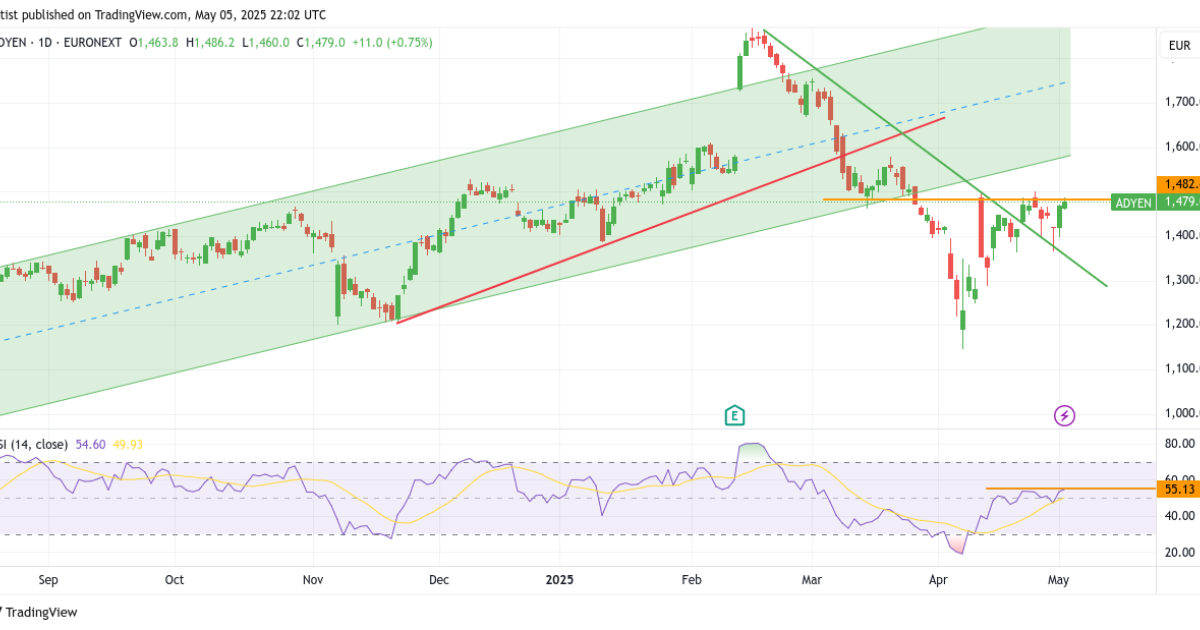Select the May label on the time axis
Image resolution: width=1200 pixels, height=630 pixels.
(1058, 580)
